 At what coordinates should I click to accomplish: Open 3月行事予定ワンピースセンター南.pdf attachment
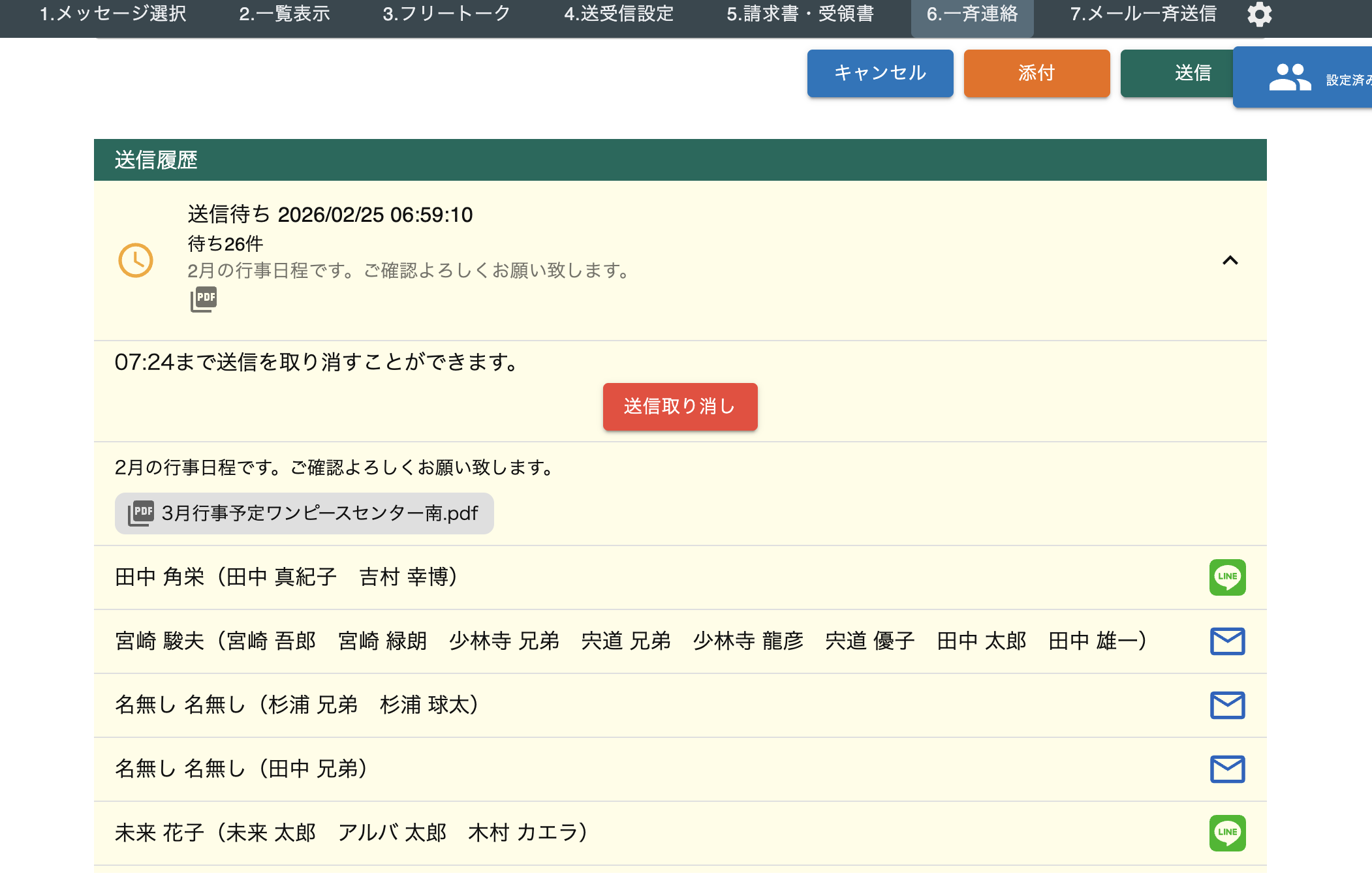304,513
